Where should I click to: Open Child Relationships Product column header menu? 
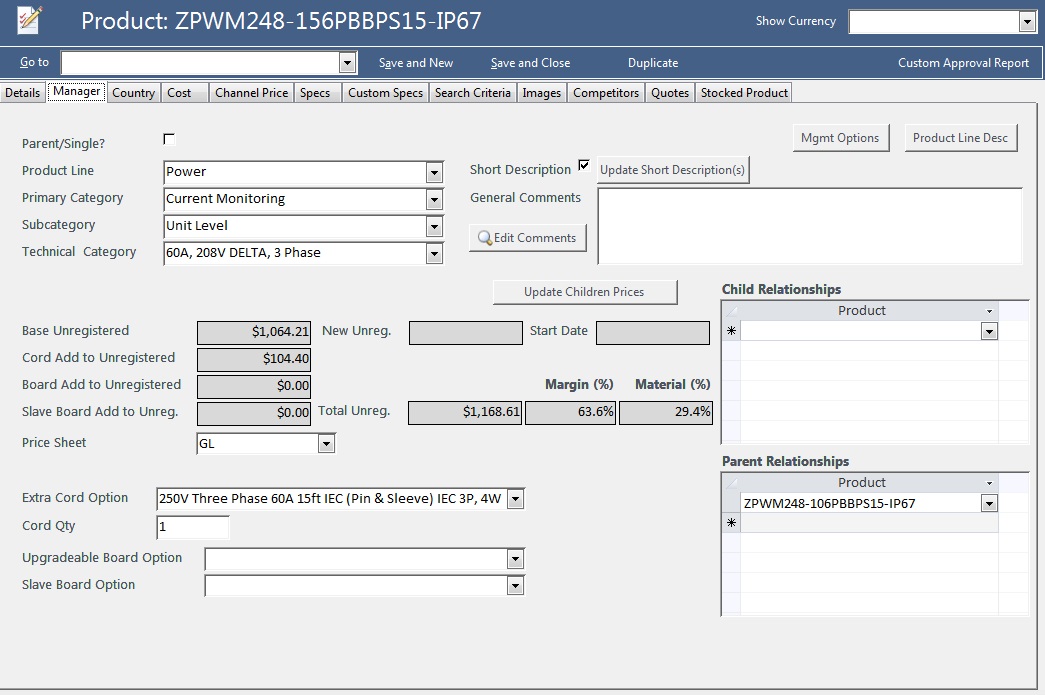click(990, 311)
